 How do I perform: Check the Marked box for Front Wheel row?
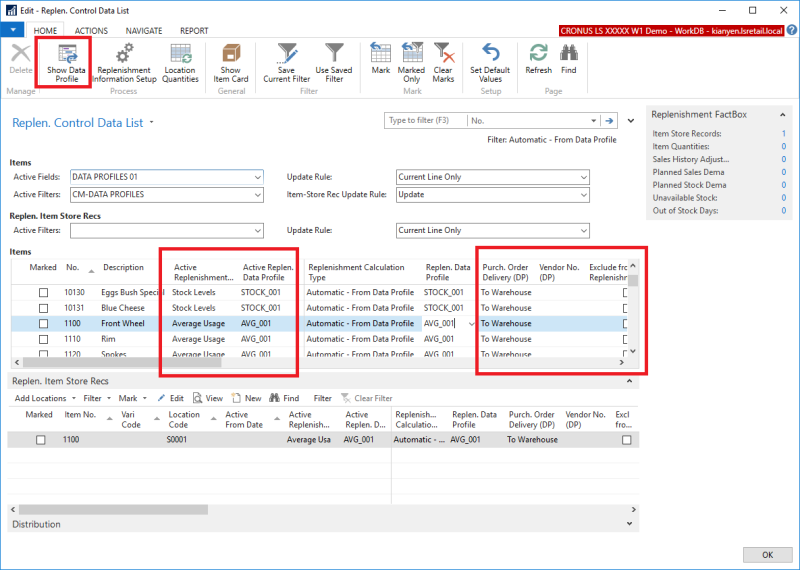tap(43, 324)
